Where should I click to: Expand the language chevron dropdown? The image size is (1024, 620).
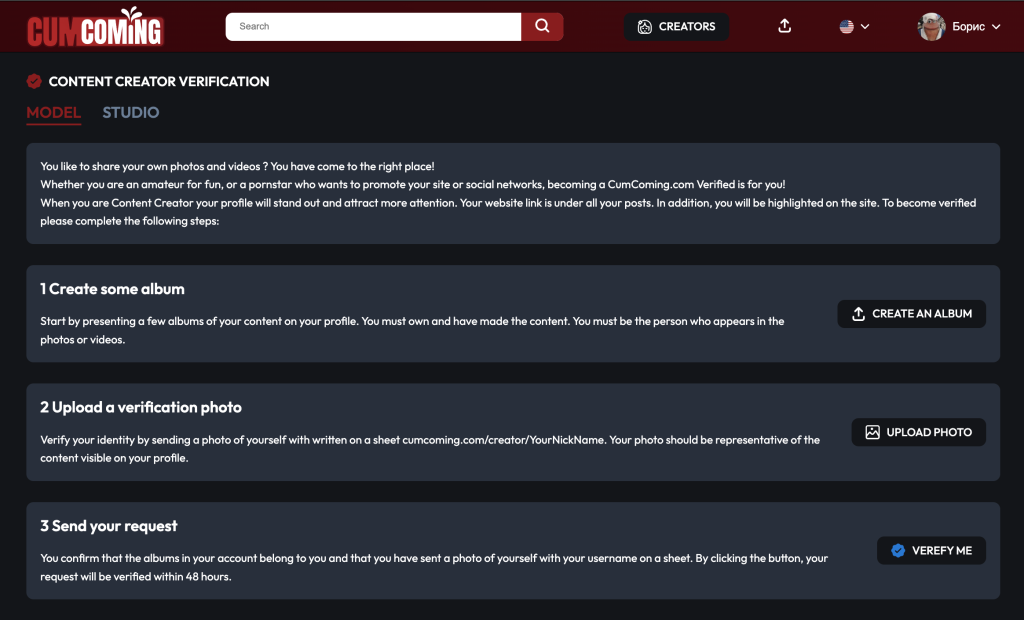865,27
